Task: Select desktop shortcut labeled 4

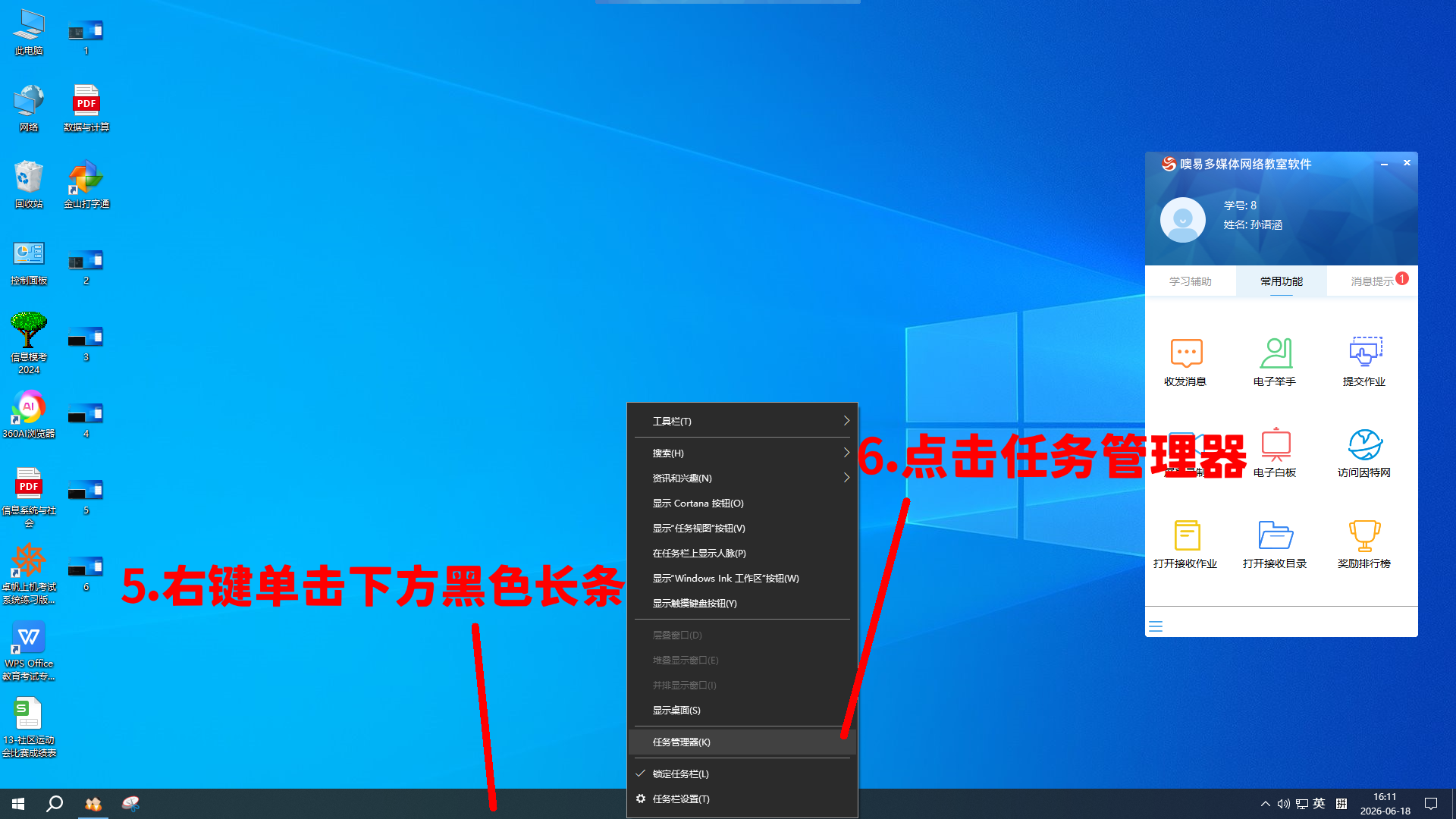Action: (86, 419)
